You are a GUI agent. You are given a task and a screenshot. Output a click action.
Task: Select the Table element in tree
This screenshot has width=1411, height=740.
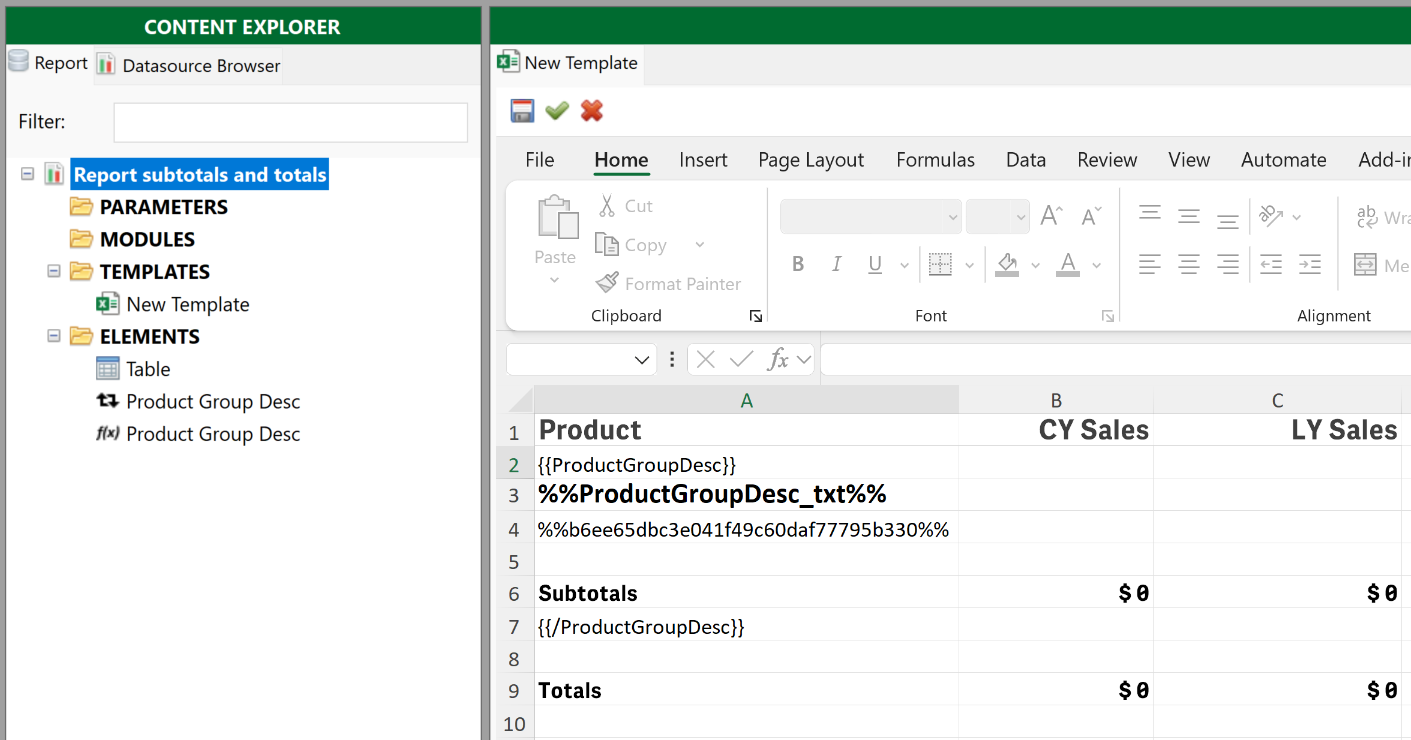147,369
